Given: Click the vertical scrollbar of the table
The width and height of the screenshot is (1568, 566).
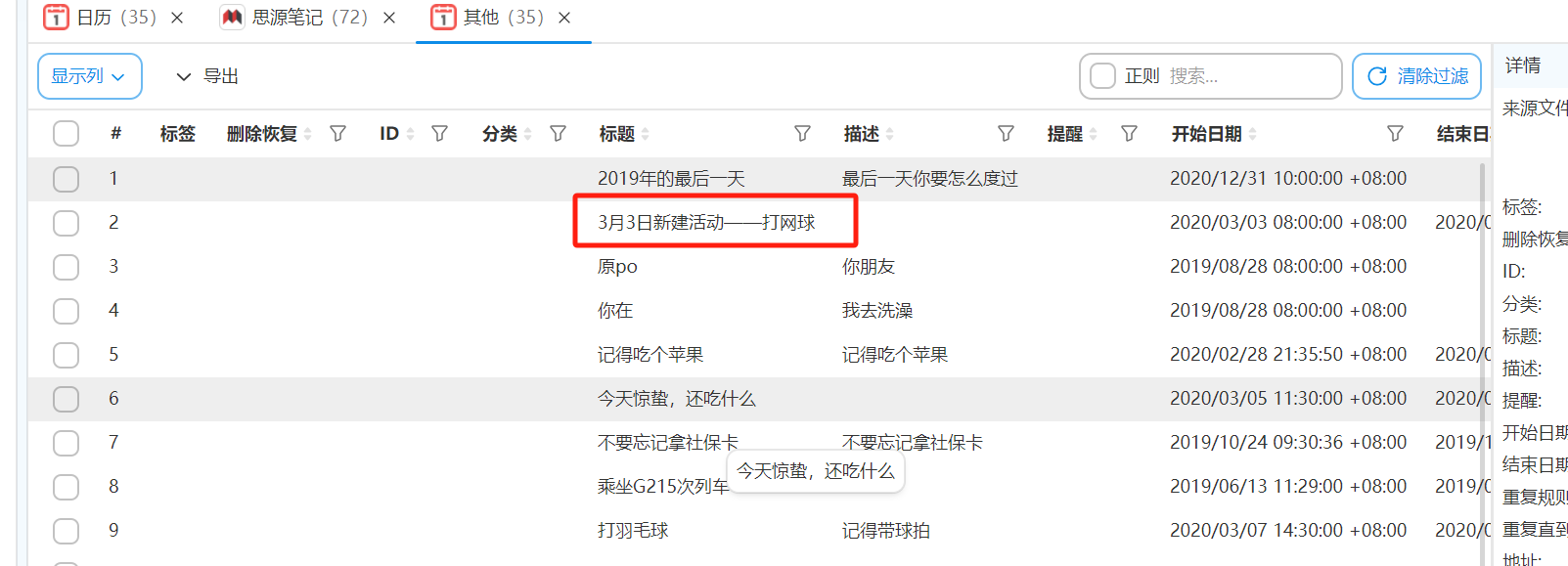Looking at the screenshot, I should click(x=1483, y=362).
